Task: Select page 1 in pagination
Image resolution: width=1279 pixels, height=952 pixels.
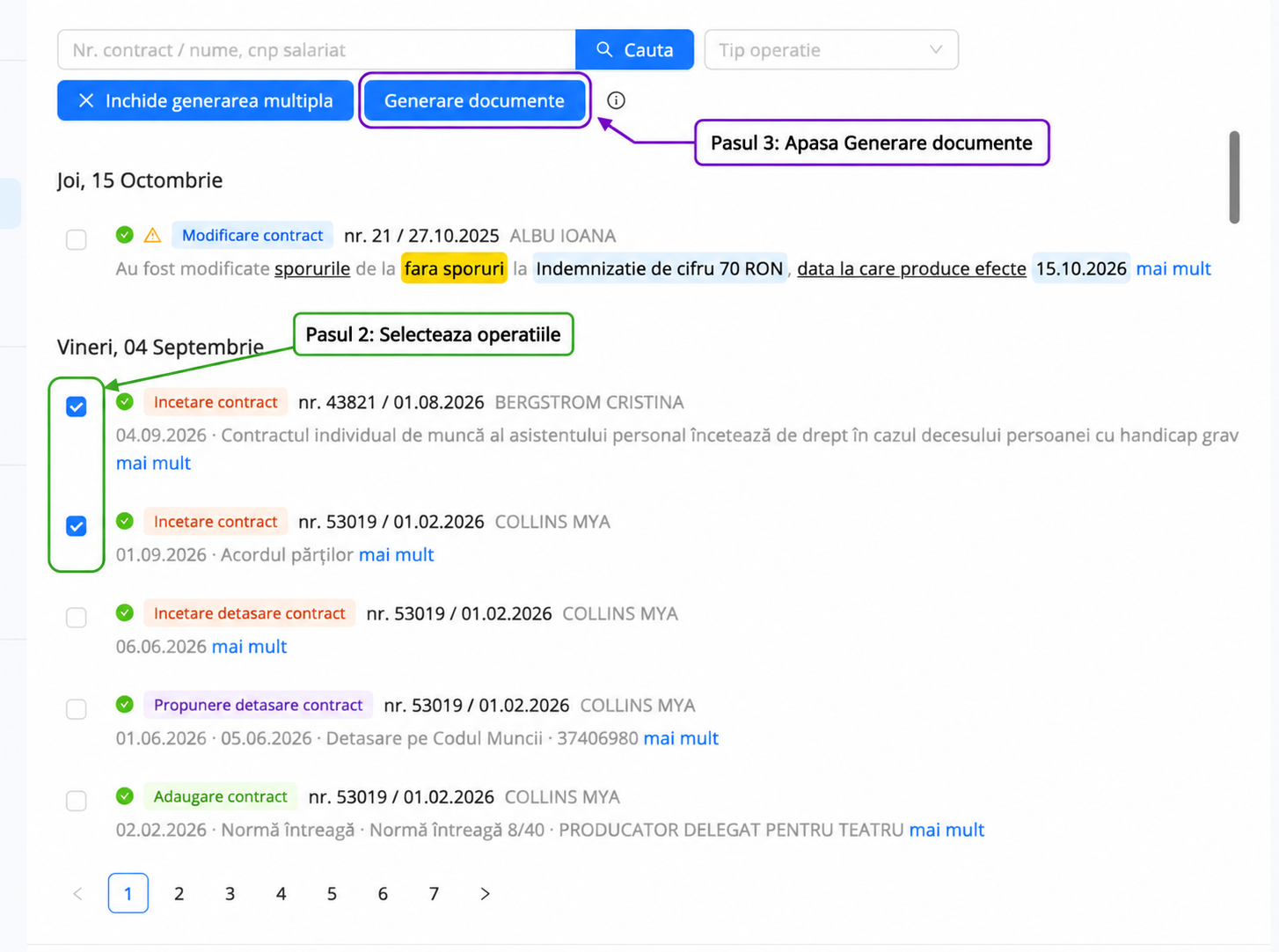Action: (x=128, y=894)
